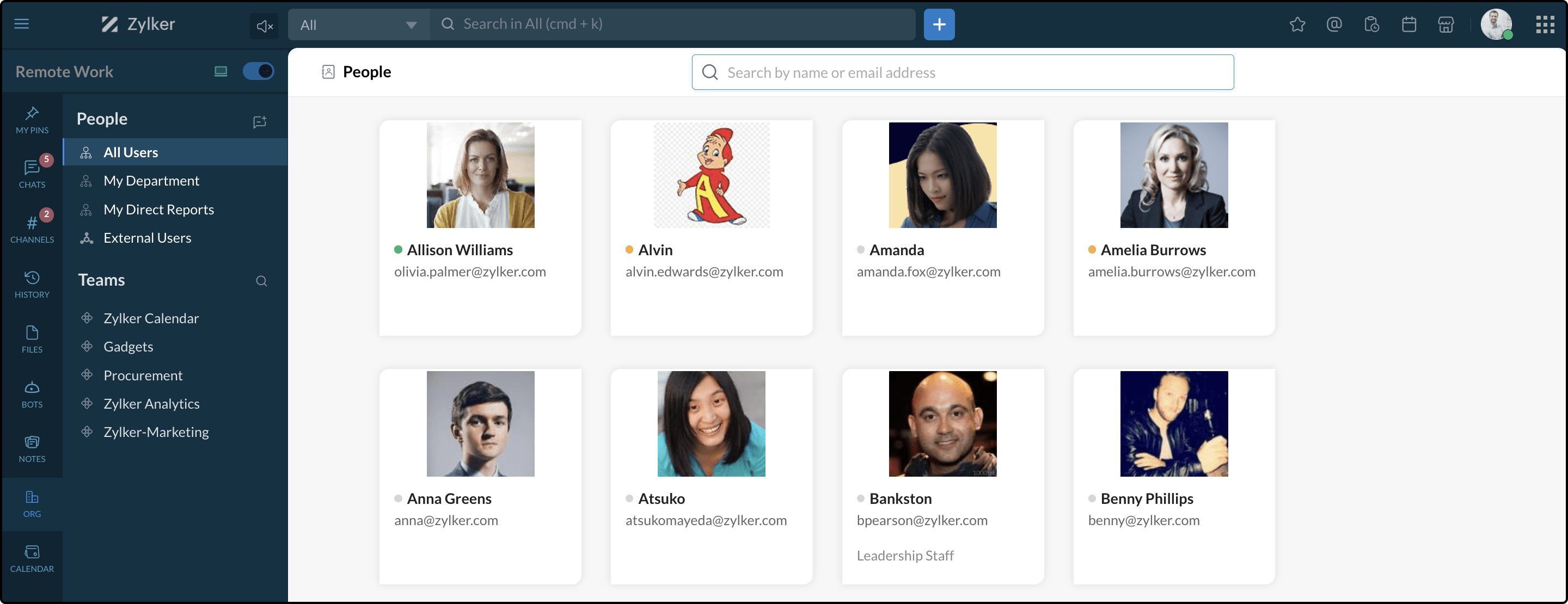Open Allison Williams profile name
Image resolution: width=1568 pixels, height=604 pixels.
tap(460, 250)
